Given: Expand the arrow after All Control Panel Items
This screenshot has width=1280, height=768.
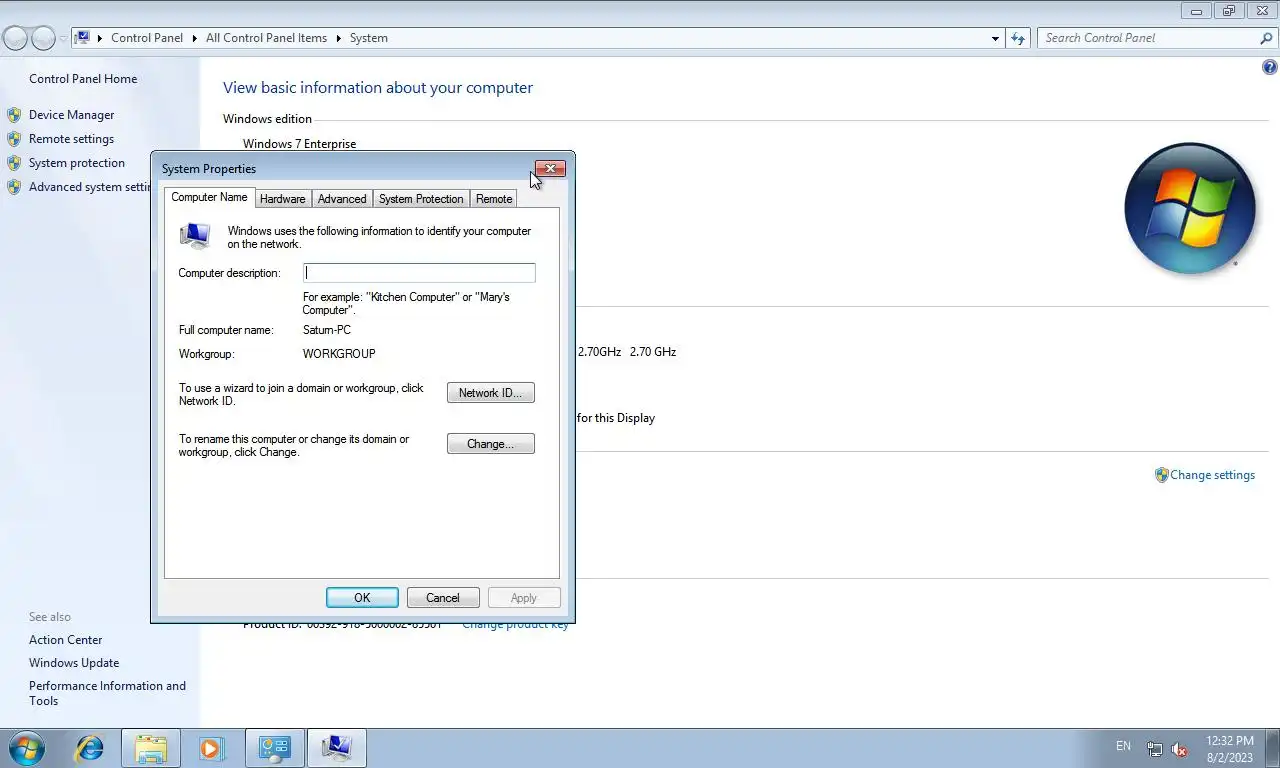Looking at the screenshot, I should [x=338, y=38].
